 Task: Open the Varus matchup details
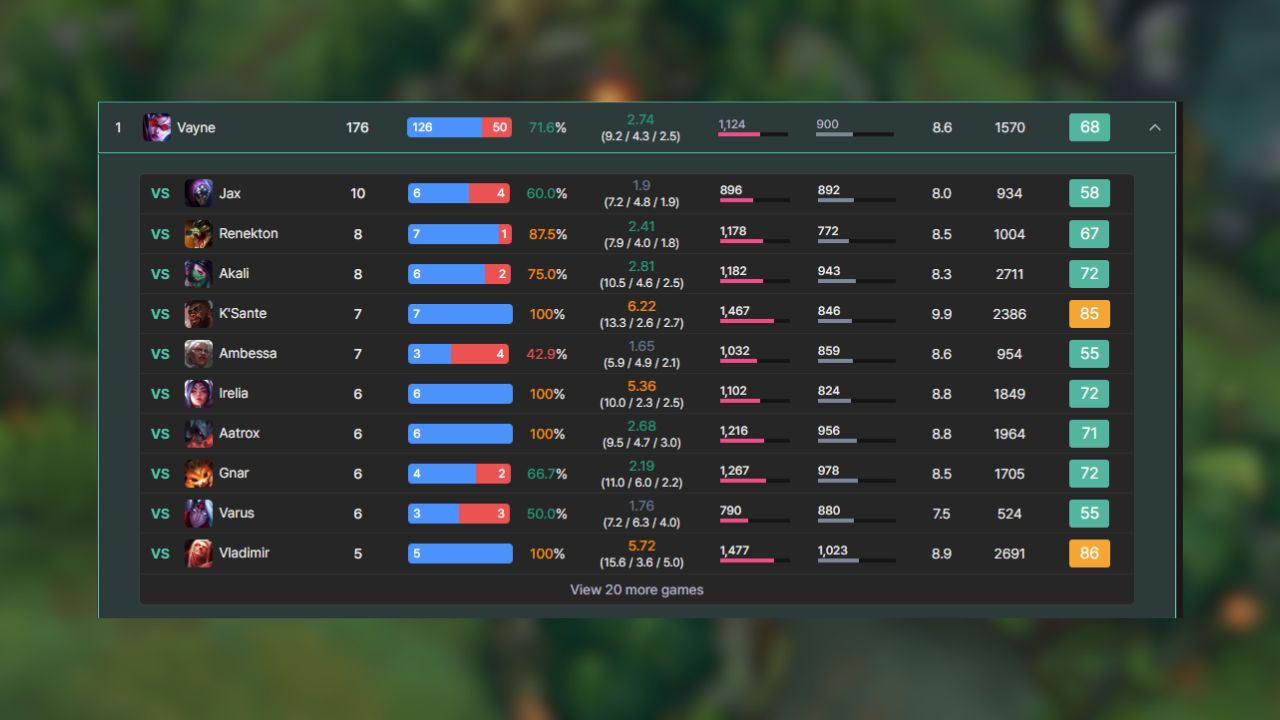click(x=640, y=513)
